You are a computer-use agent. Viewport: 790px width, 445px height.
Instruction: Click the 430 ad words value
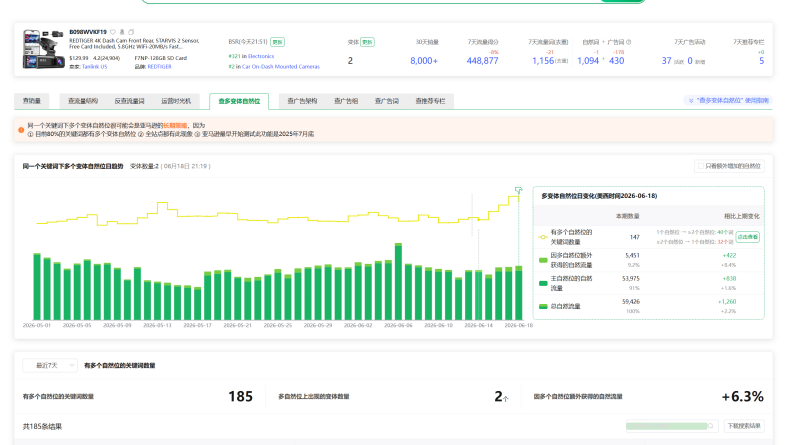click(x=616, y=60)
